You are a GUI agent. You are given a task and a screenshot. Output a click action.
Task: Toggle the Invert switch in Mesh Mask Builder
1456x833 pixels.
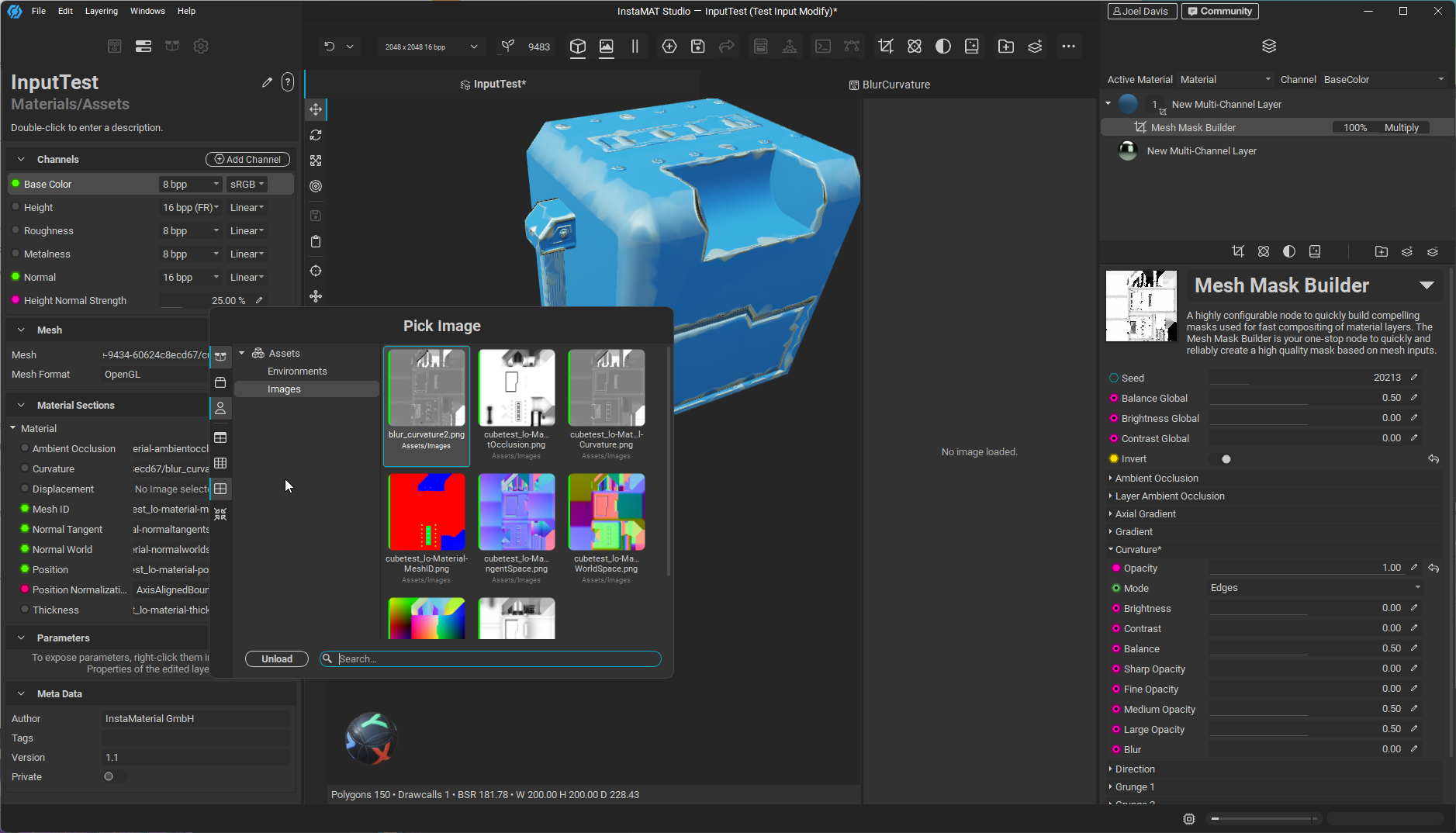pos(1222,459)
